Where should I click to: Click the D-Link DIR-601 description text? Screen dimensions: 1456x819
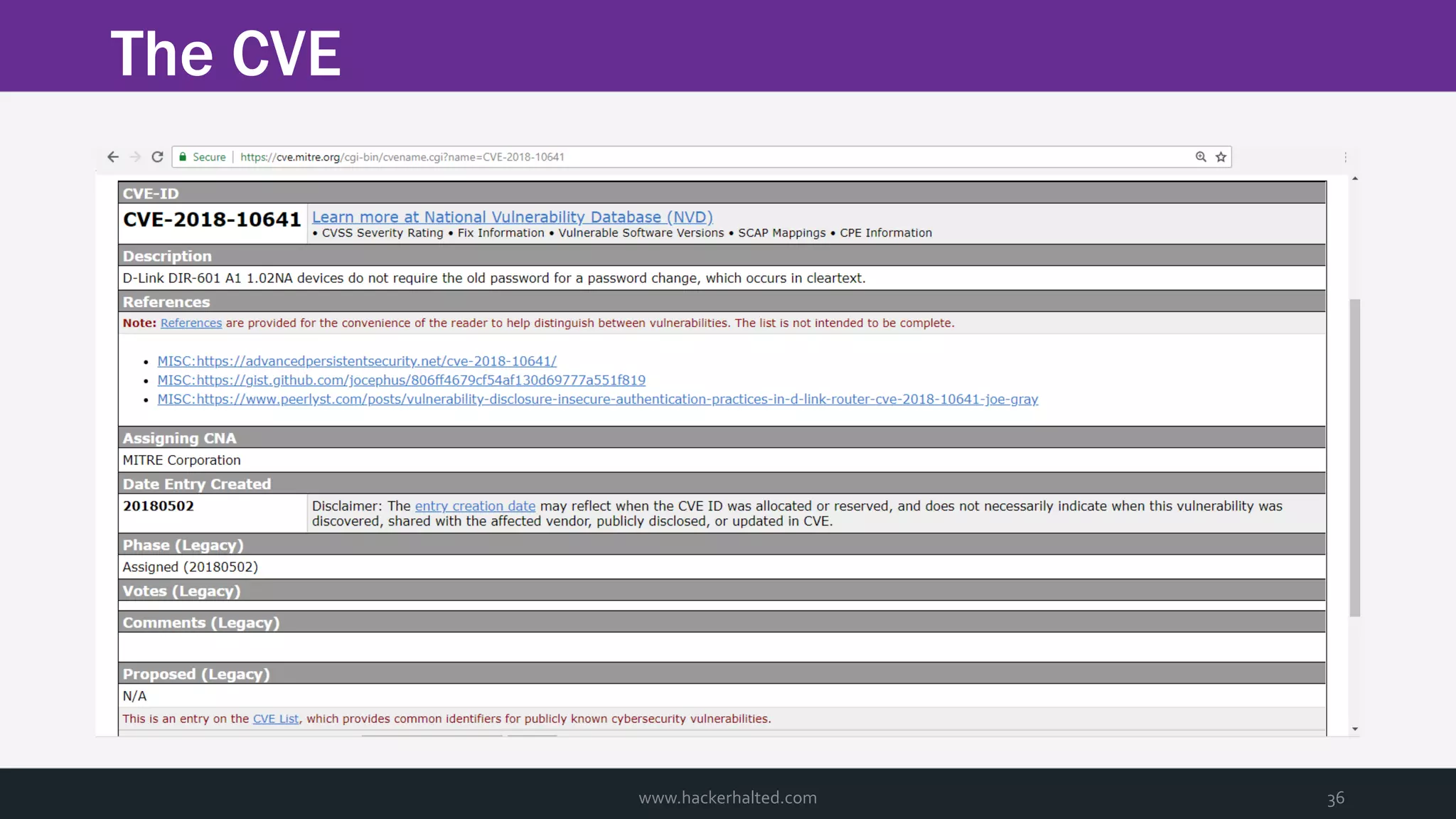(x=494, y=278)
